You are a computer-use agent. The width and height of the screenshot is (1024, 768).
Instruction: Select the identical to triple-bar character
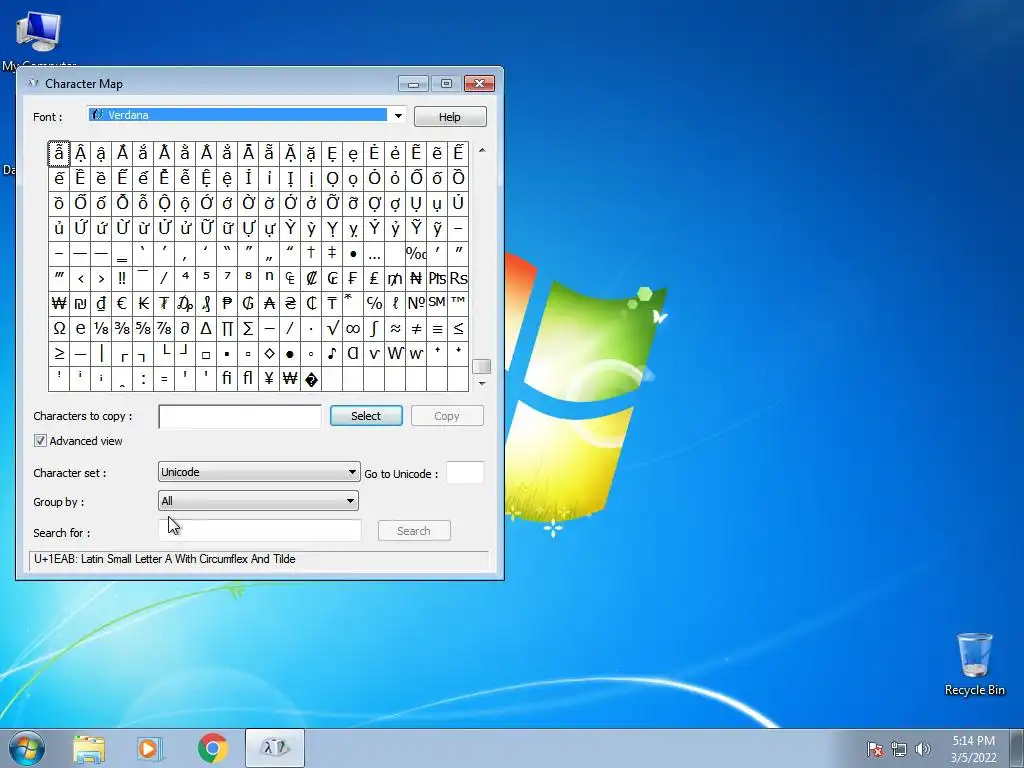[x=438, y=328]
